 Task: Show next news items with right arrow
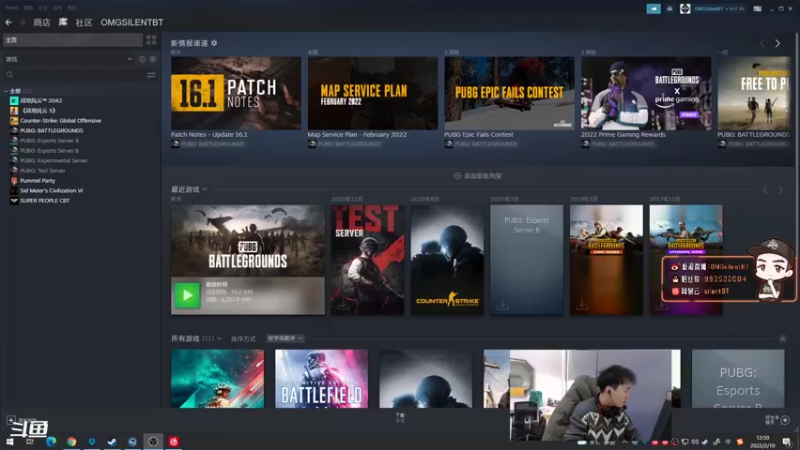click(778, 43)
